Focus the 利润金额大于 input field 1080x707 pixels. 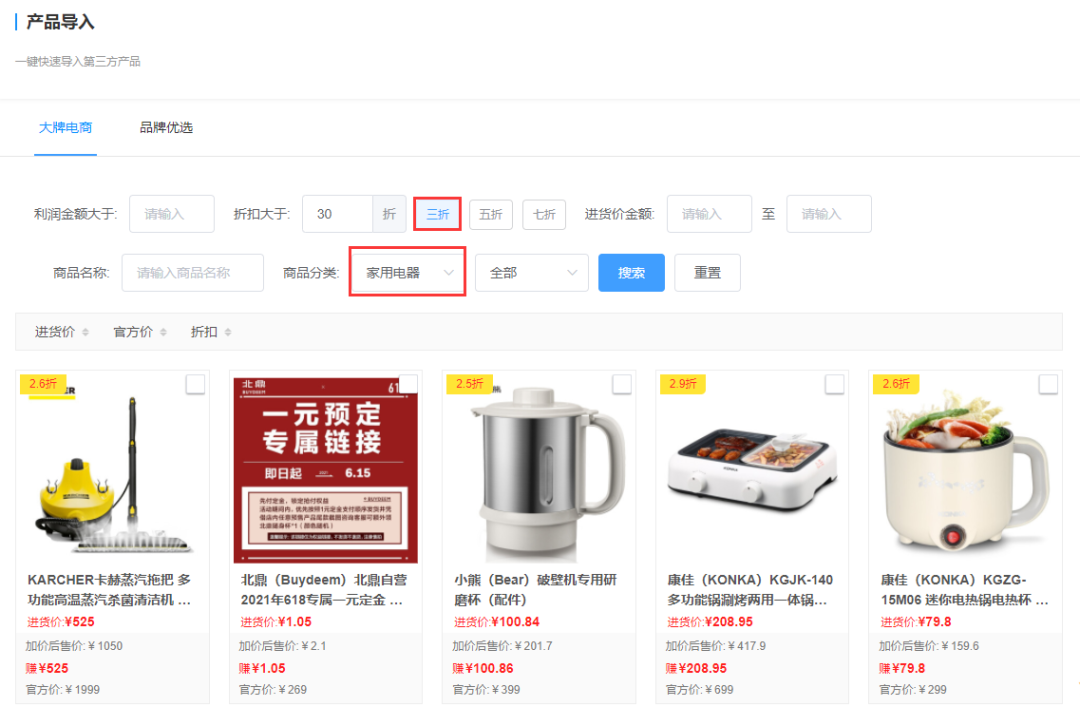tap(172, 214)
